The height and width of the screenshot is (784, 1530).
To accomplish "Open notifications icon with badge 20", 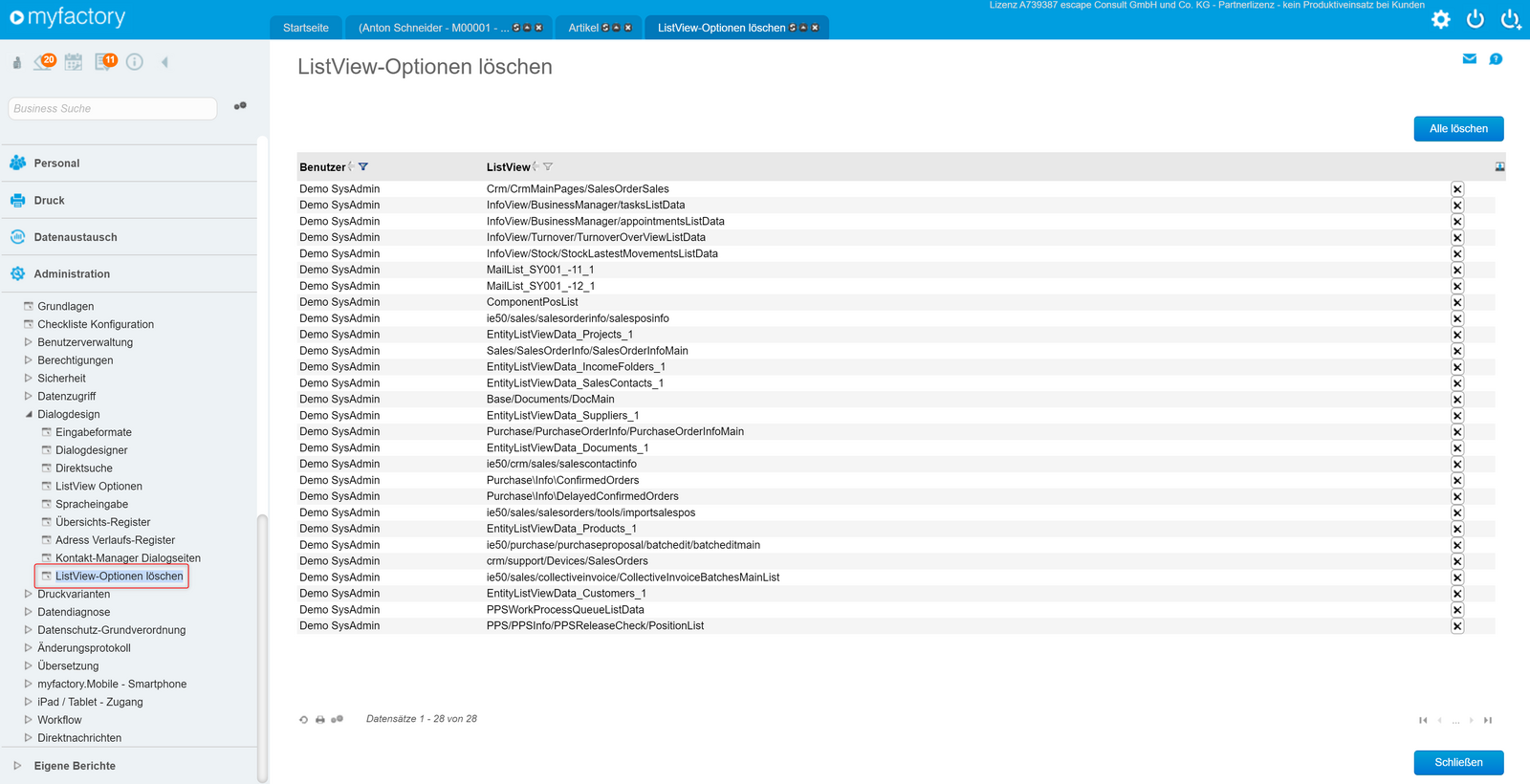I will 45,62.
